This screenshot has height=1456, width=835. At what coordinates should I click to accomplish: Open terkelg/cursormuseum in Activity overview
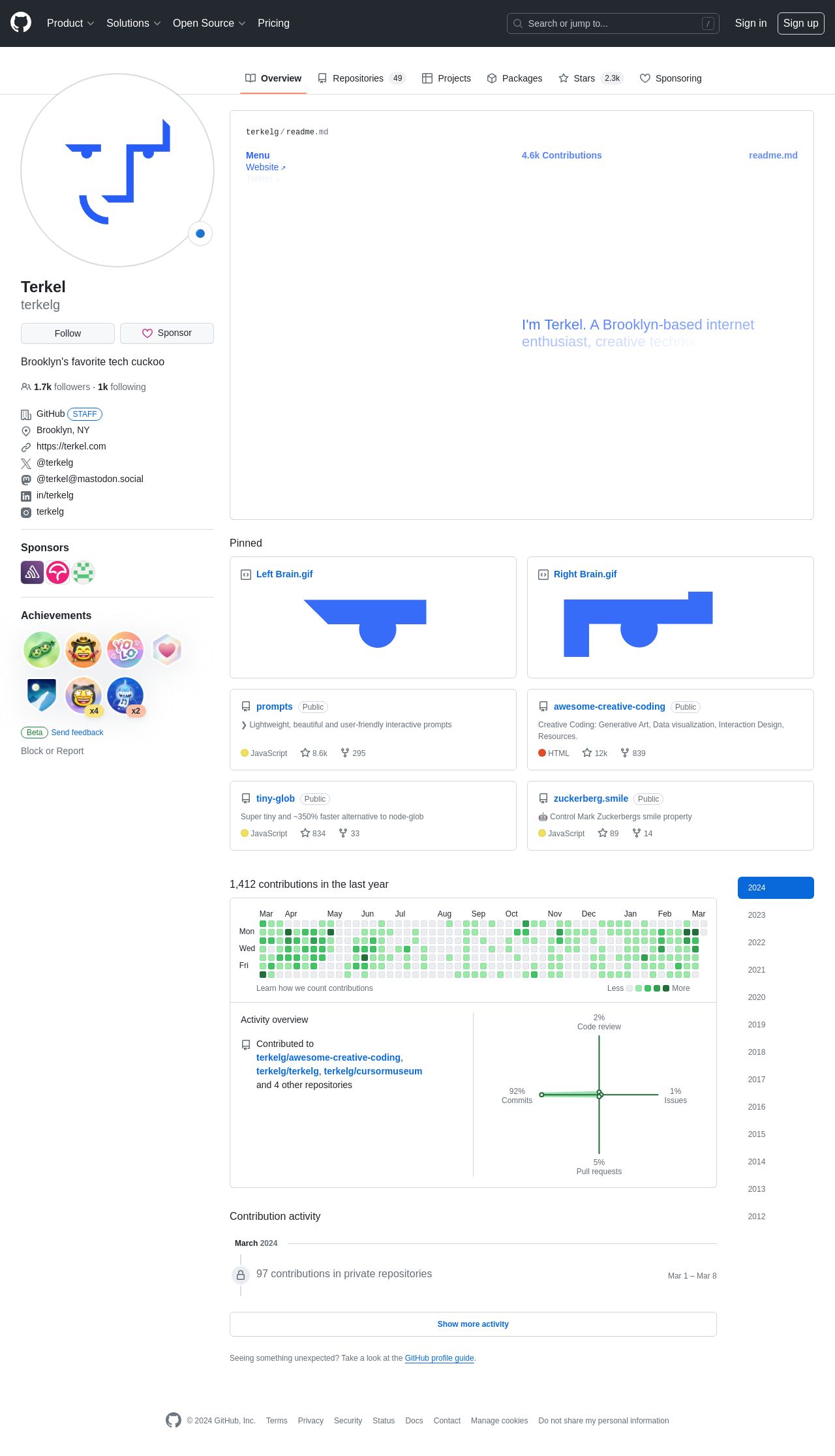pyautogui.click(x=373, y=1071)
